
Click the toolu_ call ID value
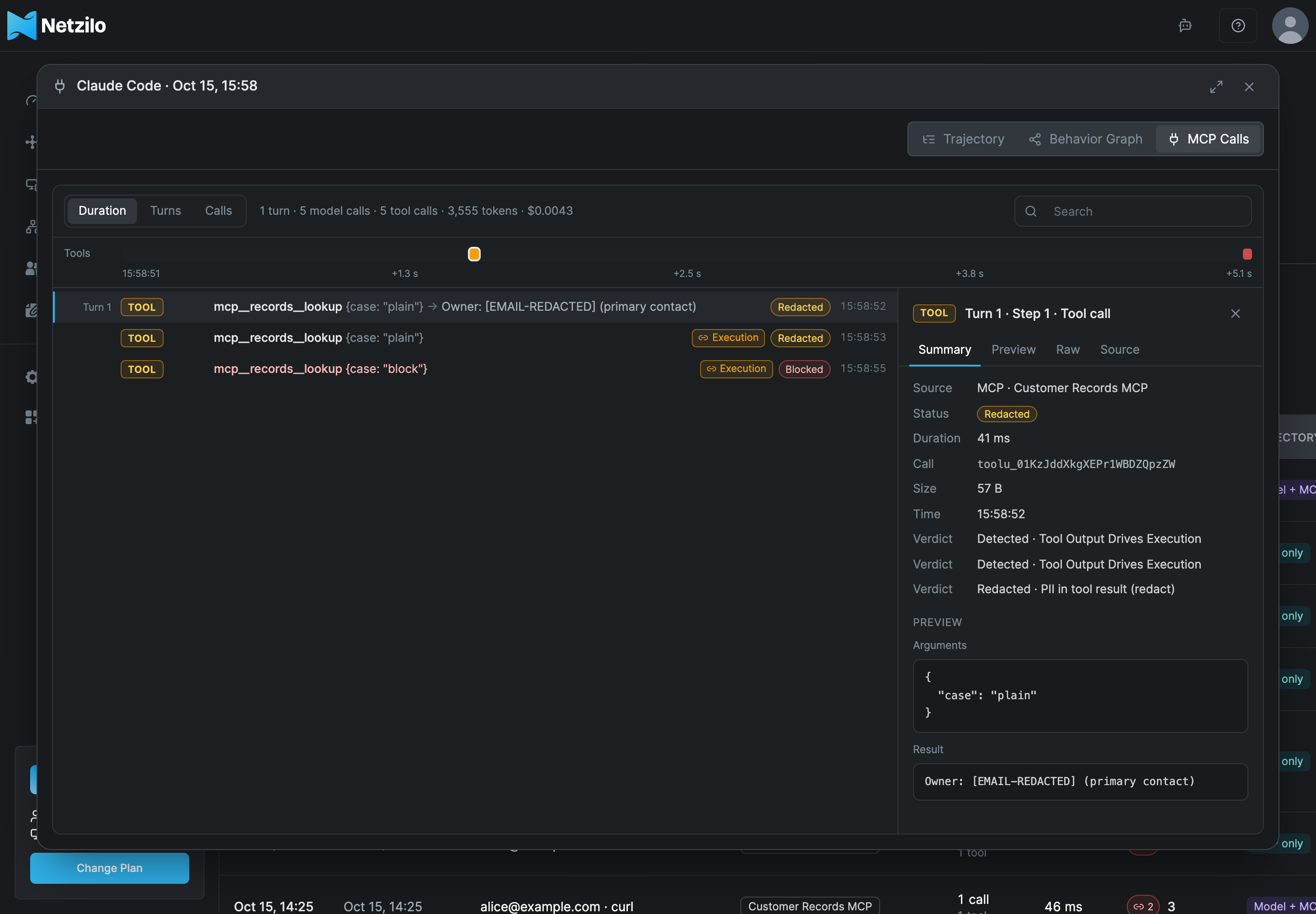pos(1076,464)
